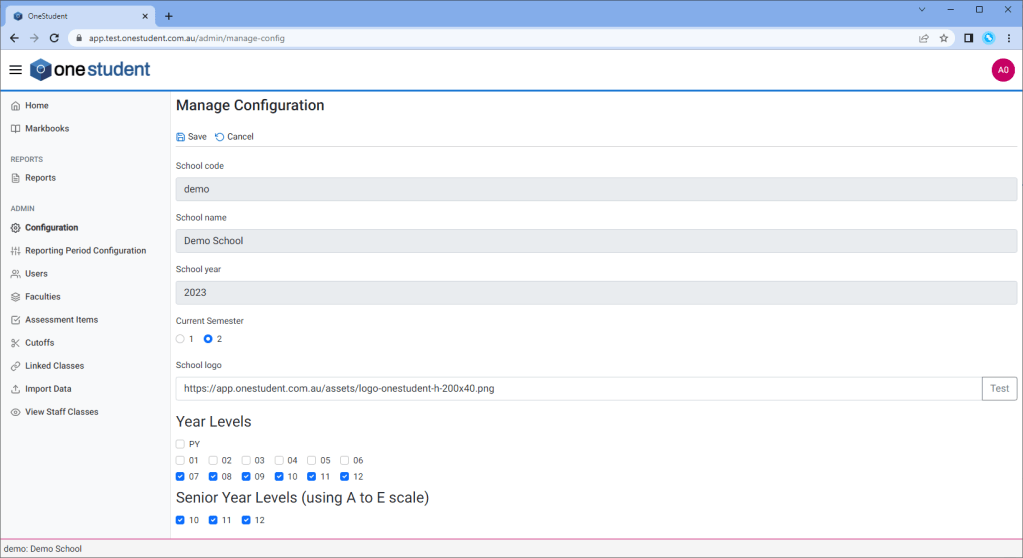The height and width of the screenshot is (558, 1023).
Task: Open a new browser tab
Action: point(169,16)
